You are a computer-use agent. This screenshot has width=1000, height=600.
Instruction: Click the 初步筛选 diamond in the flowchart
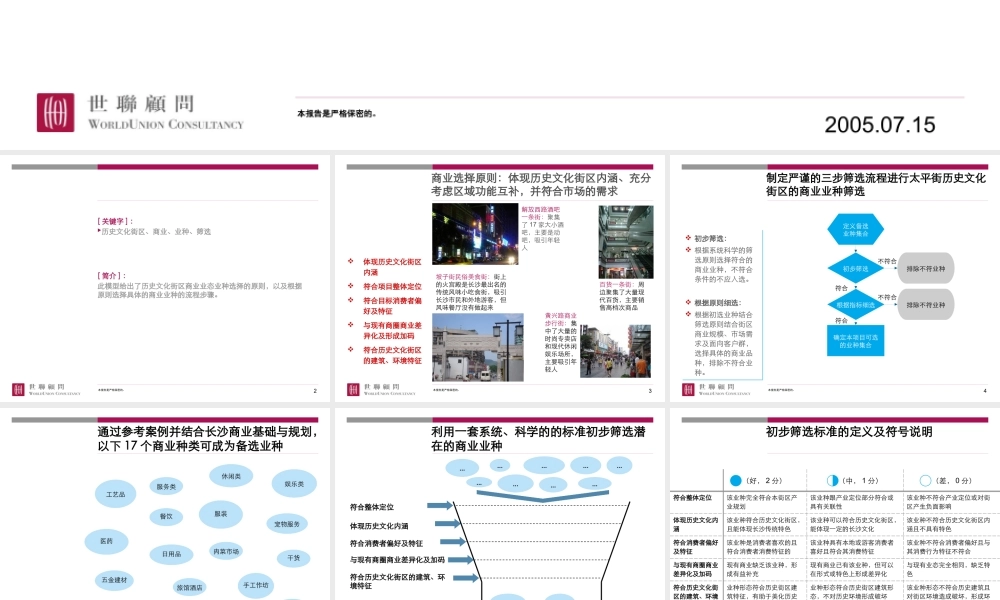coord(855,269)
